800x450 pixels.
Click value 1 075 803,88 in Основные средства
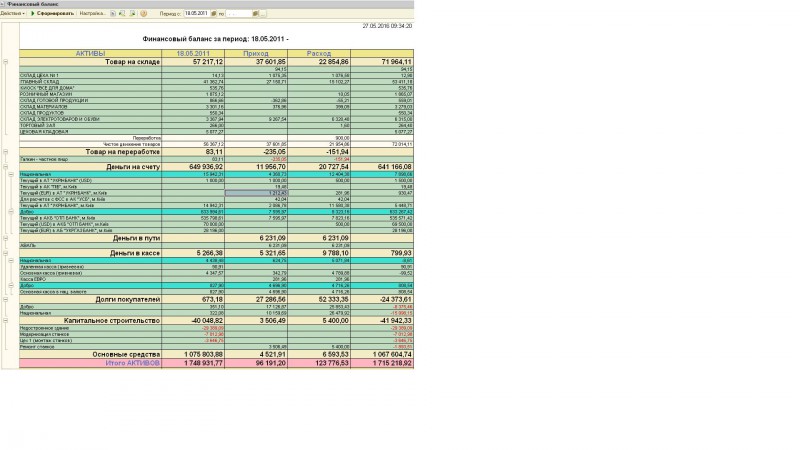pyautogui.click(x=204, y=354)
